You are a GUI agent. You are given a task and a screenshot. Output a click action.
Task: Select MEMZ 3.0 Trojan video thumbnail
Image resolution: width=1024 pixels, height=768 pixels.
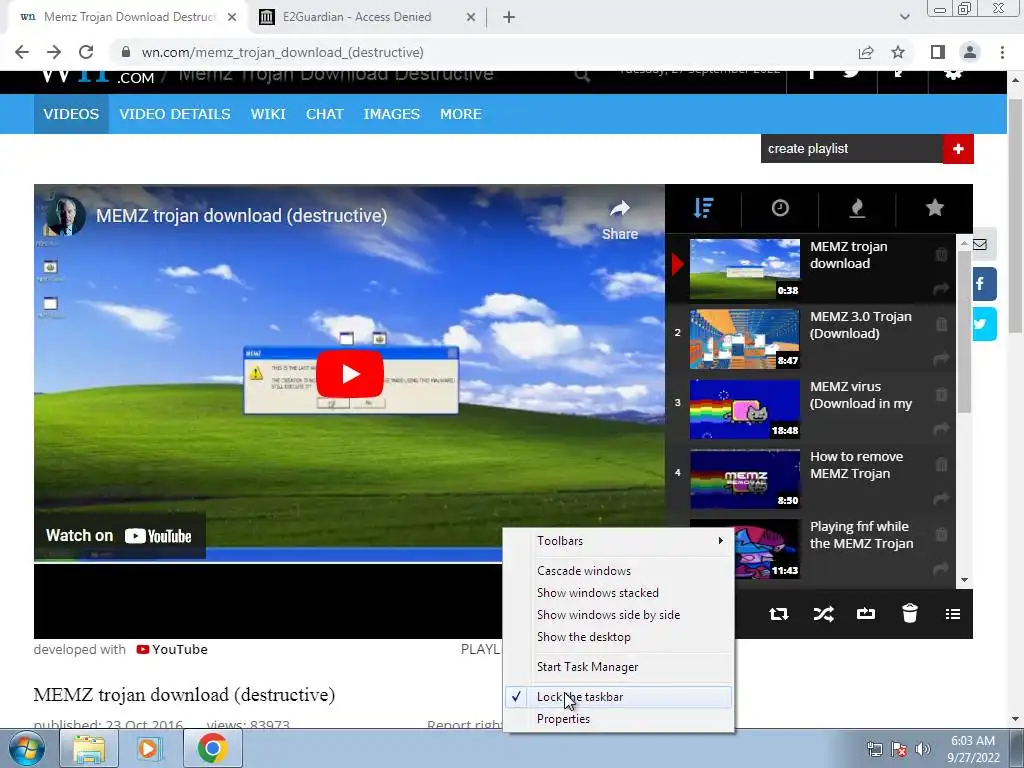pos(744,339)
